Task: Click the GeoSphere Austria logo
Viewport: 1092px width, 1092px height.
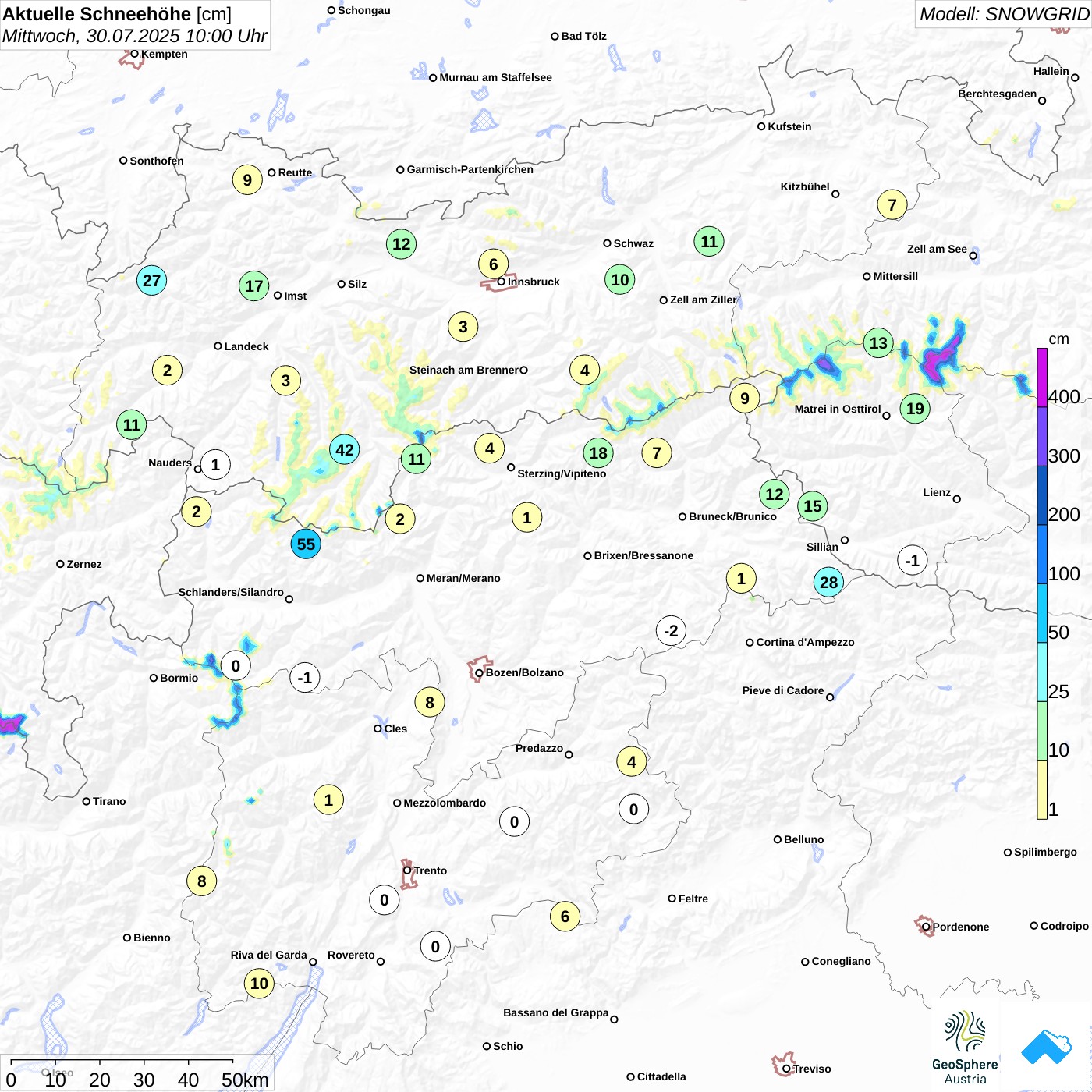Action: (x=965, y=1048)
